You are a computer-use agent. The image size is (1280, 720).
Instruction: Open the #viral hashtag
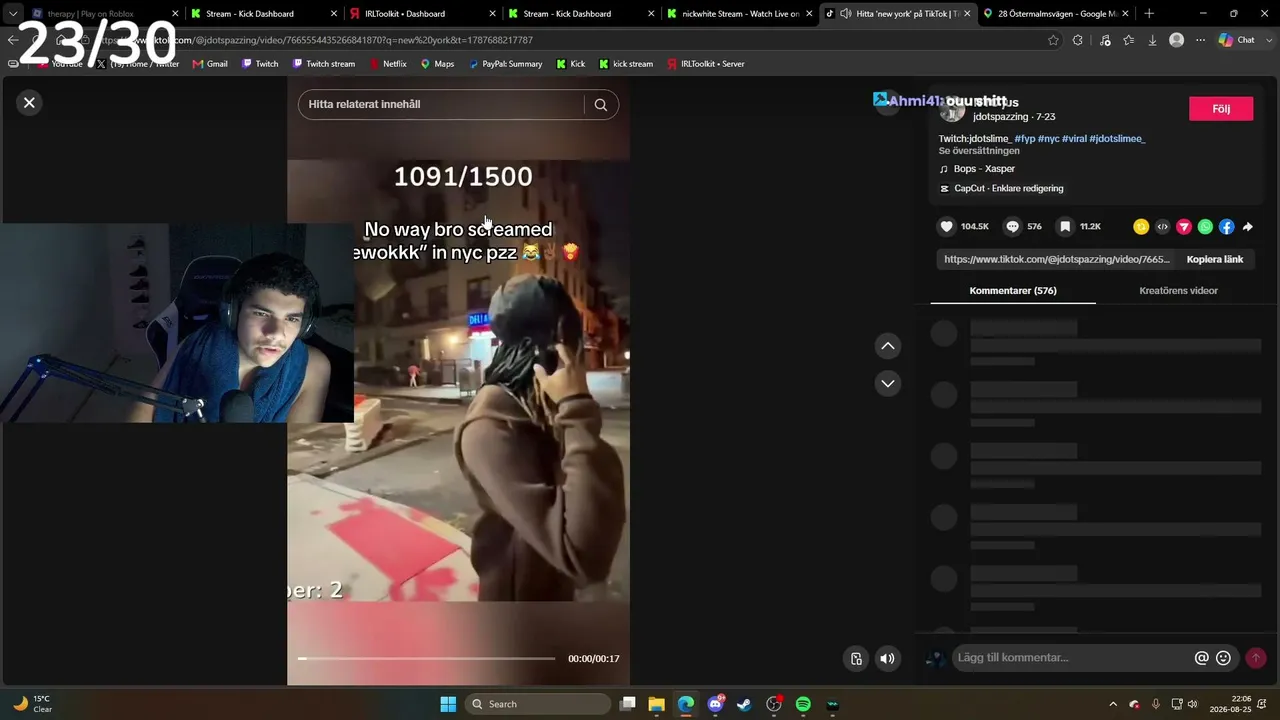click(x=1074, y=139)
